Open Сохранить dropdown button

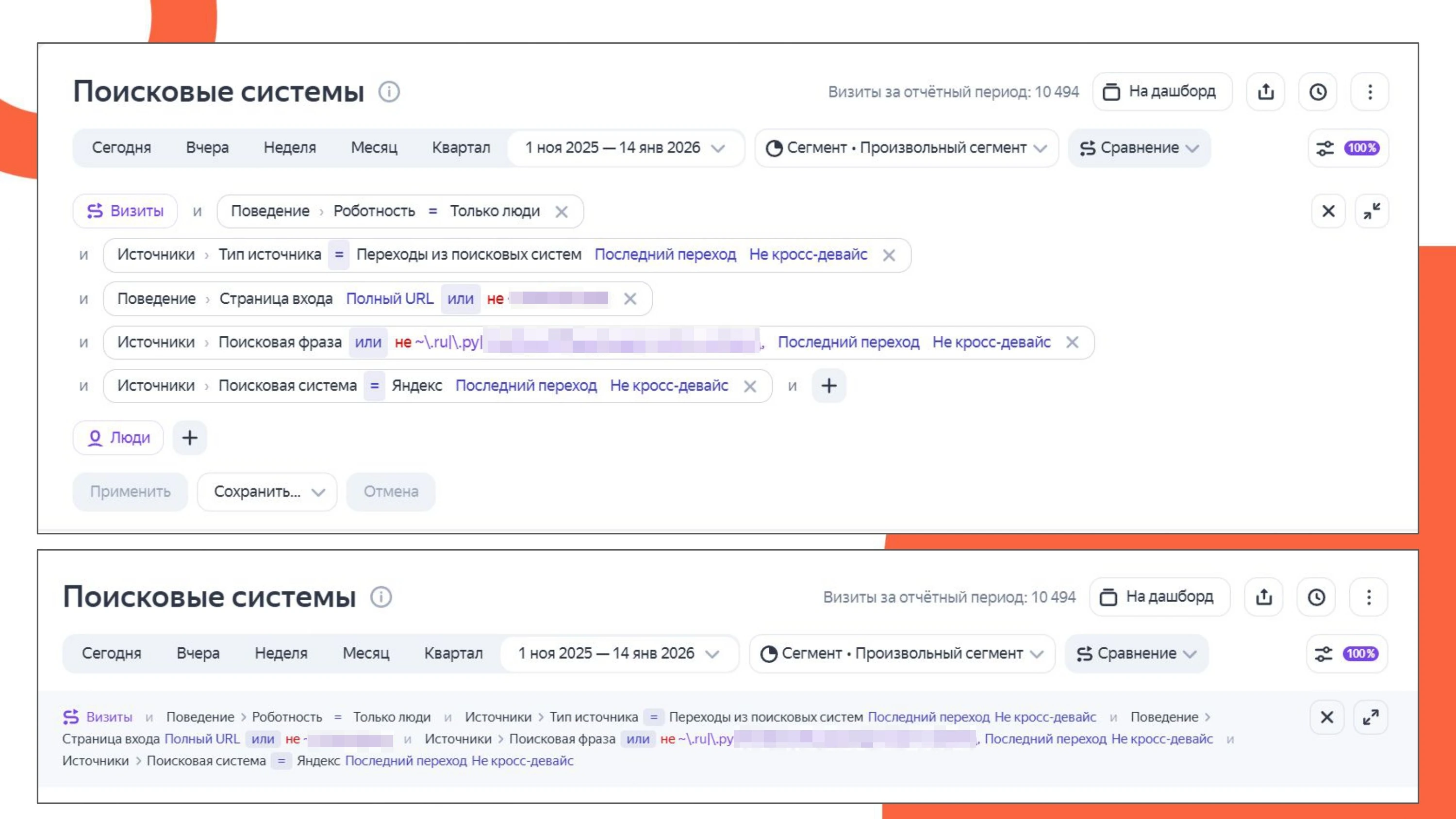[x=267, y=491]
